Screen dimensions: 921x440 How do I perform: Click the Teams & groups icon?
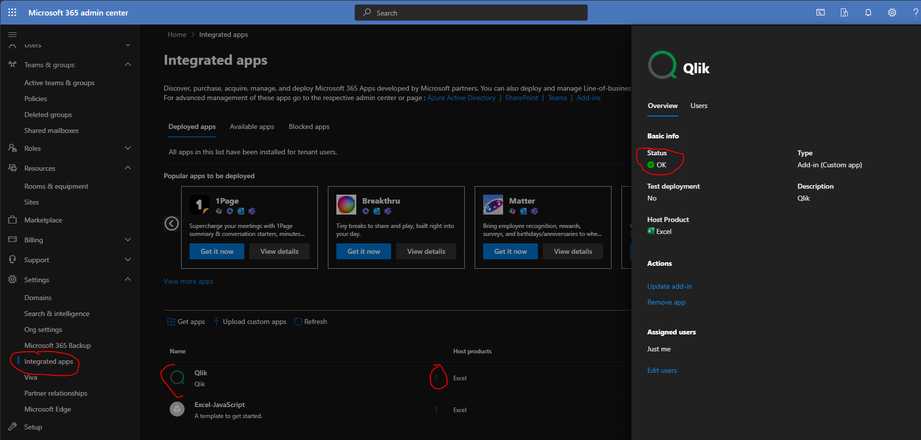12,65
